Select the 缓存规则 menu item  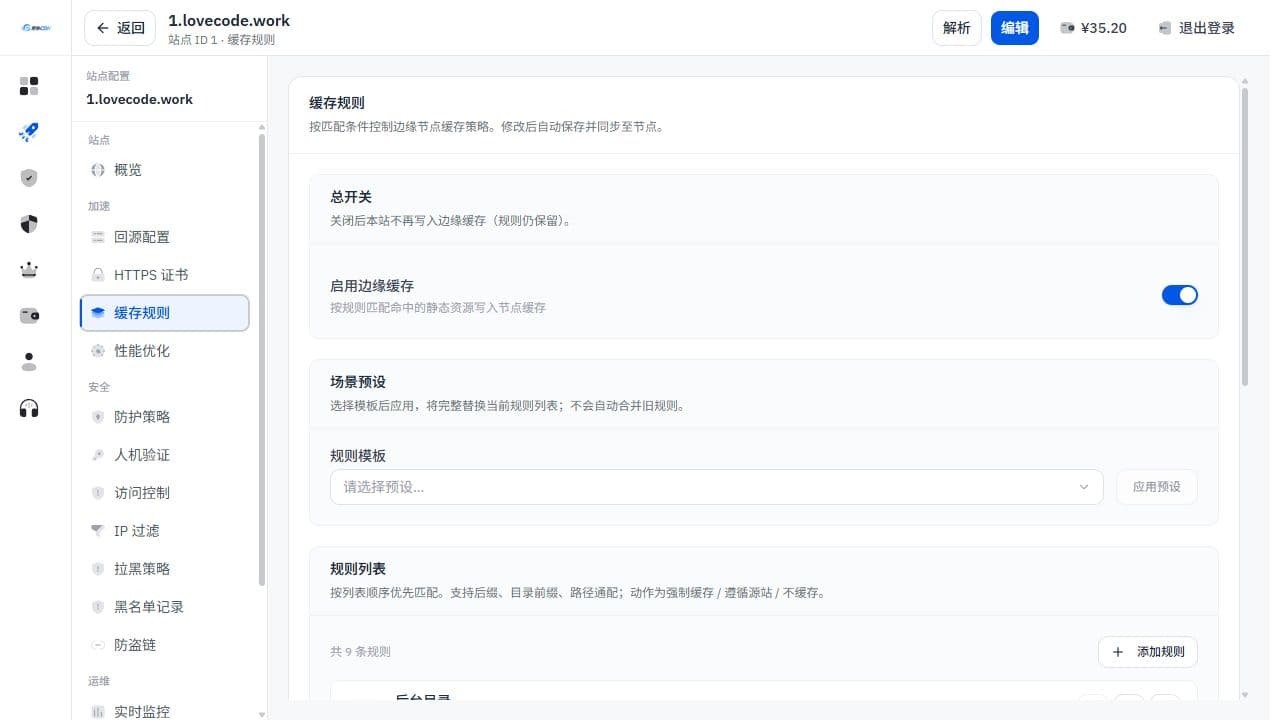tap(164, 313)
